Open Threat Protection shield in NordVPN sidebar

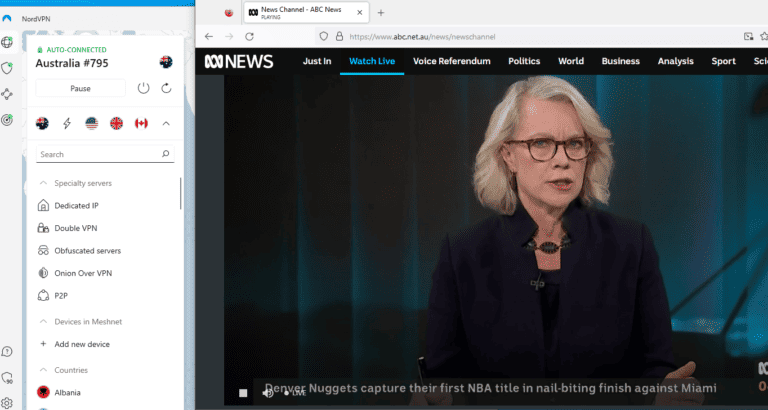point(7,68)
